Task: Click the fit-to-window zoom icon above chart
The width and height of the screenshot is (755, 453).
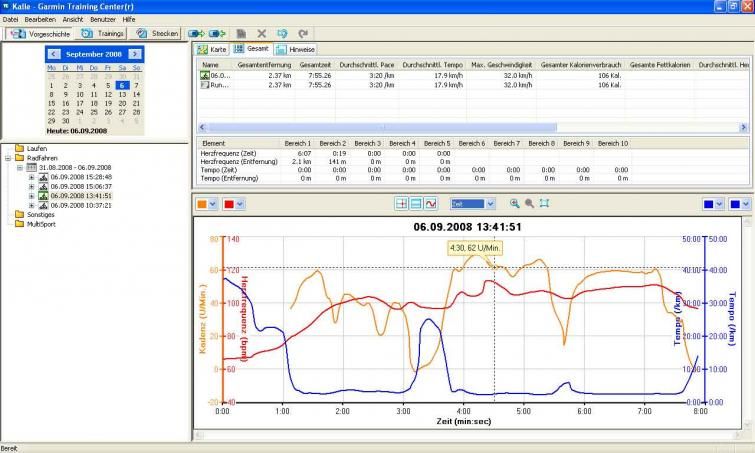Action: coord(544,203)
